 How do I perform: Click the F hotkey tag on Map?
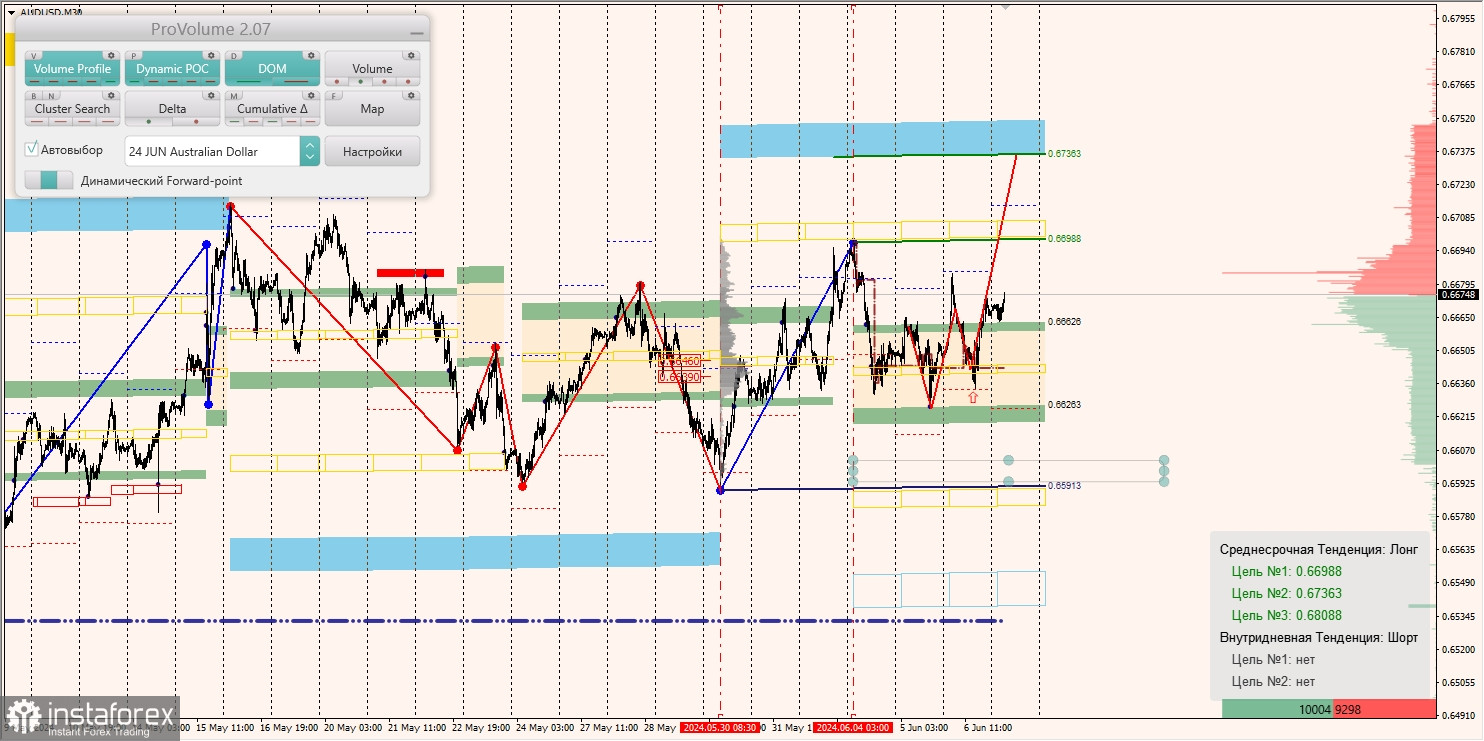tap(335, 96)
